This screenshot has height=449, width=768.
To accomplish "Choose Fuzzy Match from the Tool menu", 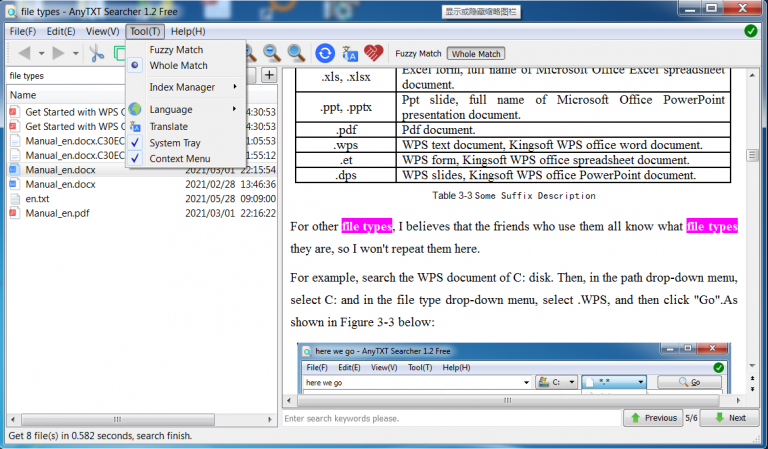I will (x=176, y=49).
